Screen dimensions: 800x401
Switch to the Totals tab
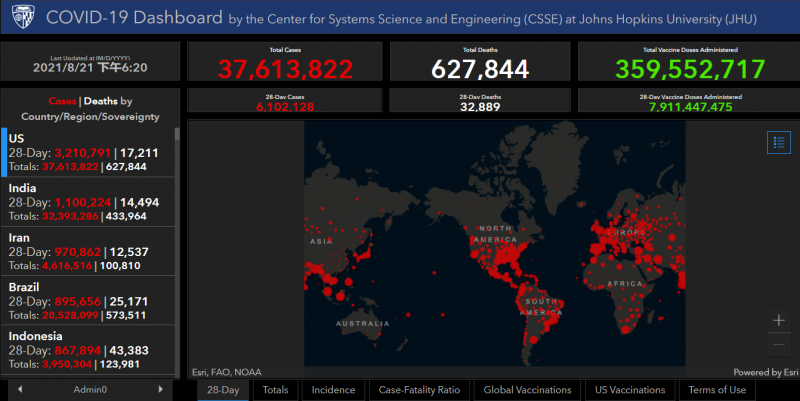point(276,390)
